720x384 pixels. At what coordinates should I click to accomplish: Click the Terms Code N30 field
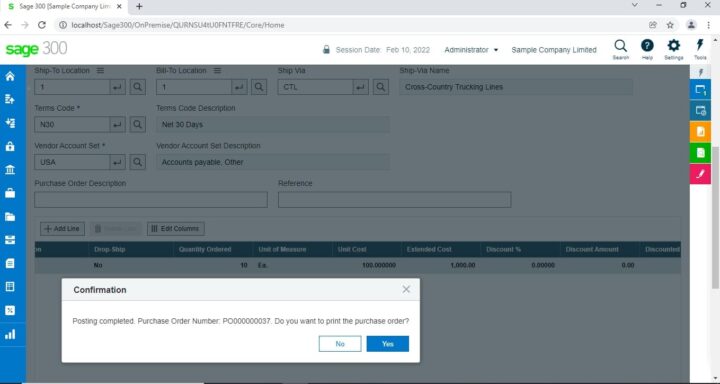[x=72, y=124]
